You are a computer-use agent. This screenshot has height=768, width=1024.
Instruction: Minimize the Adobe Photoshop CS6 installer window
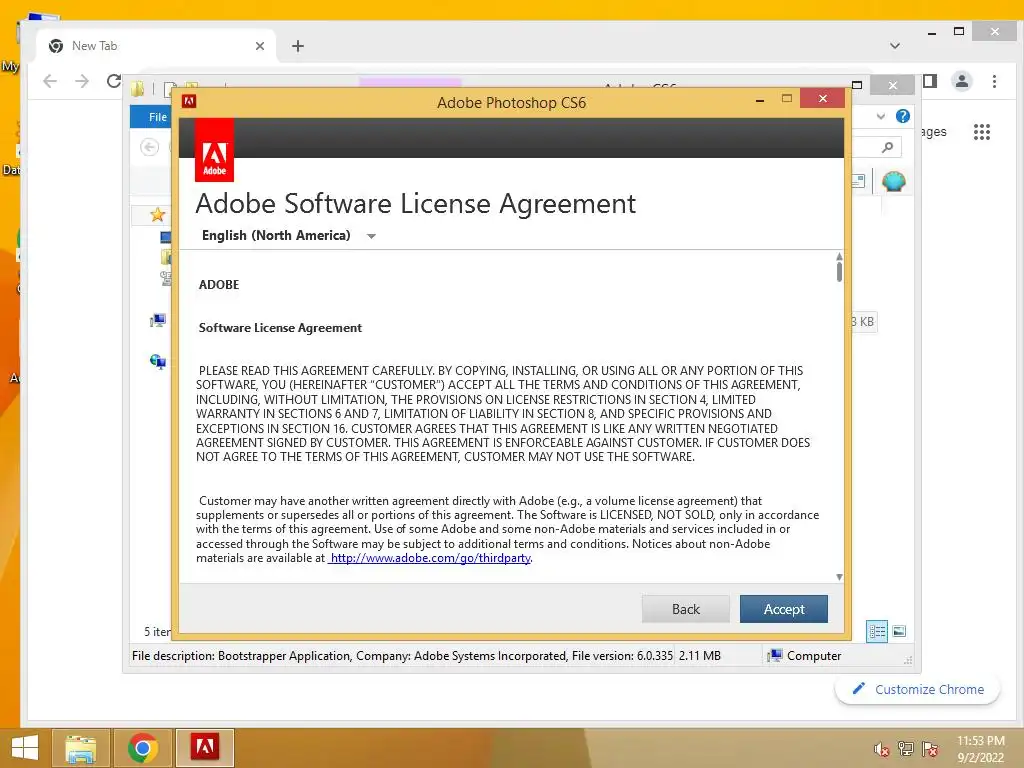tap(760, 99)
